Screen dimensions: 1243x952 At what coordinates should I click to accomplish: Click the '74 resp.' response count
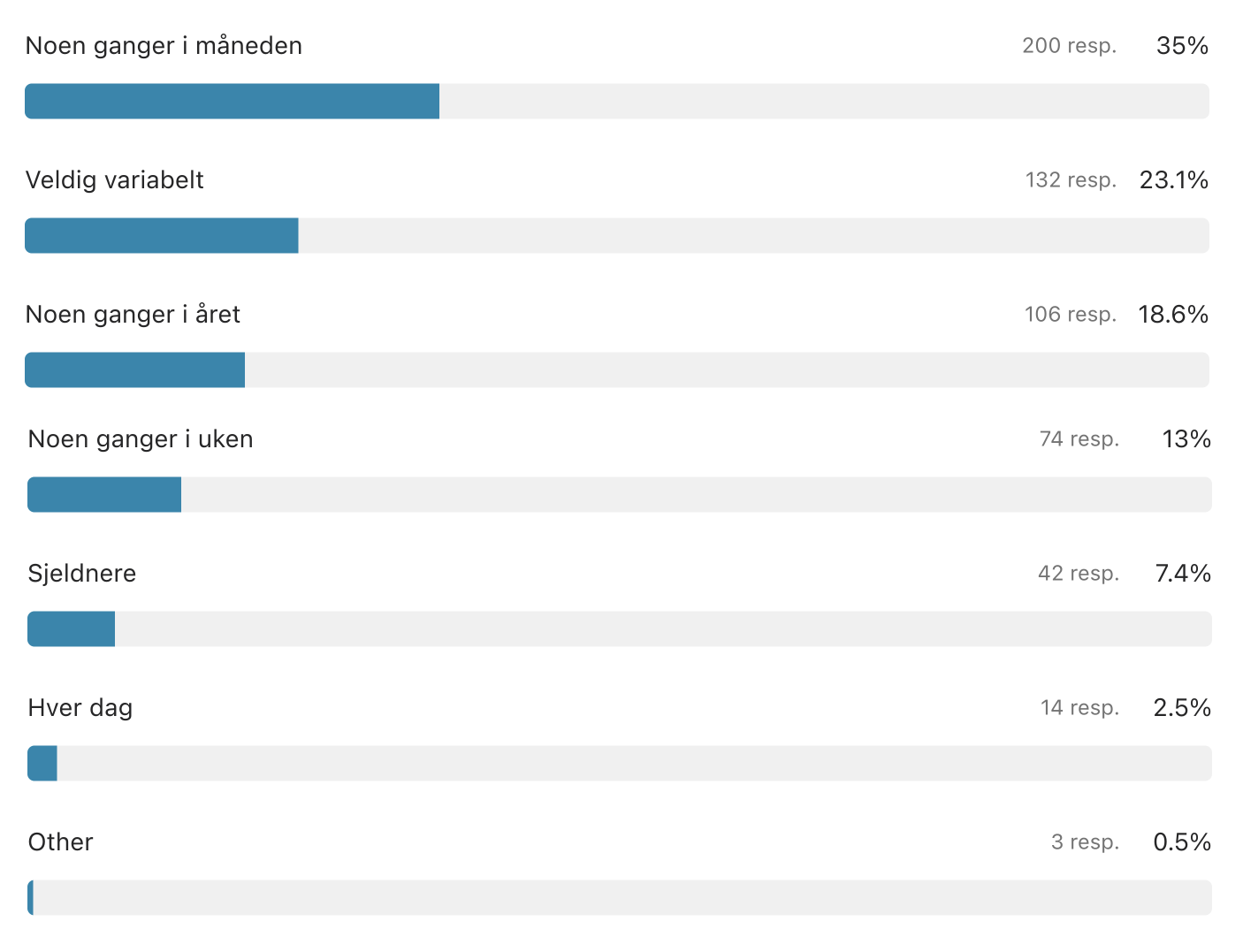(1079, 439)
